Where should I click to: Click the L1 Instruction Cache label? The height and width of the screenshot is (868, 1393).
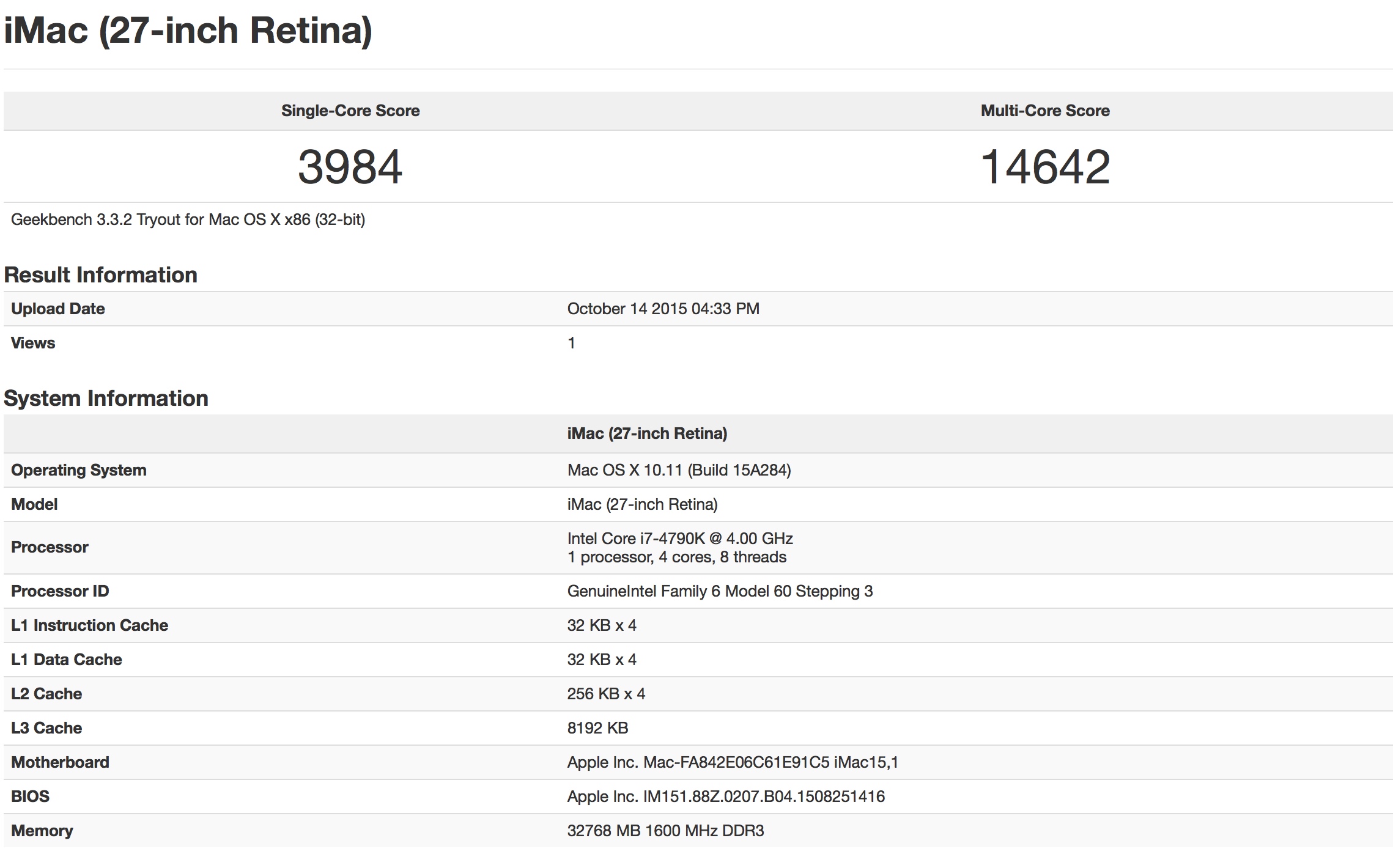[89, 625]
